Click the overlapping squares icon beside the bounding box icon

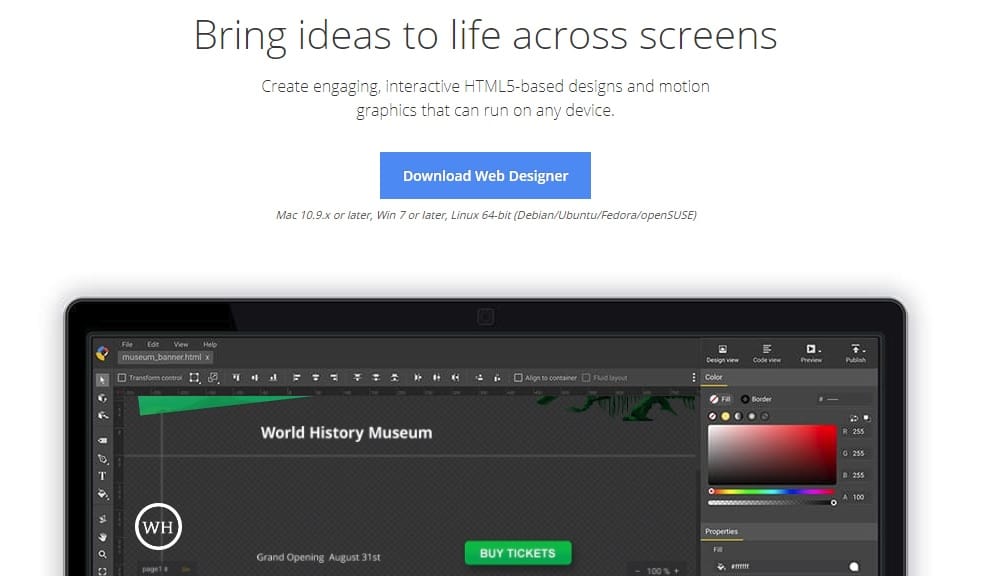click(213, 378)
